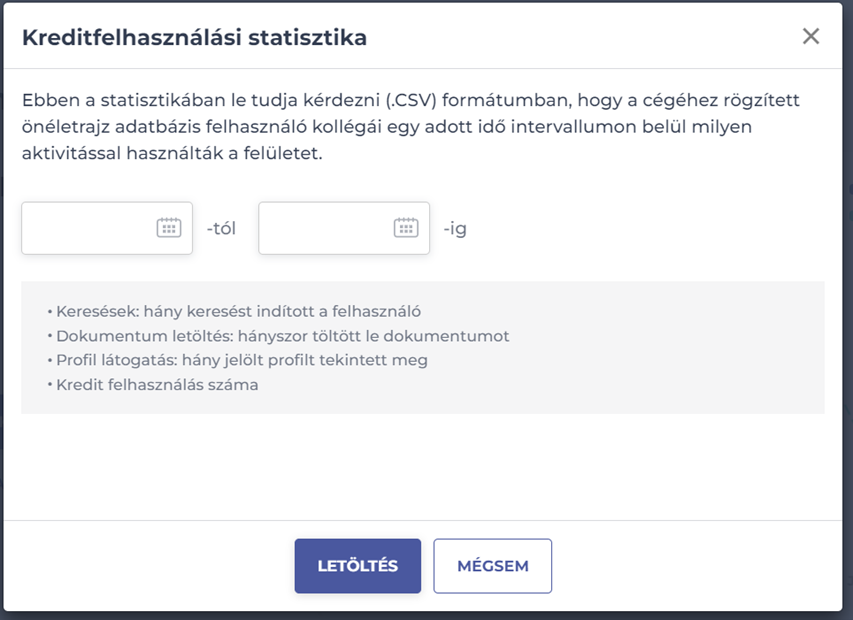Open the calendar picker for the end date

[406, 228]
